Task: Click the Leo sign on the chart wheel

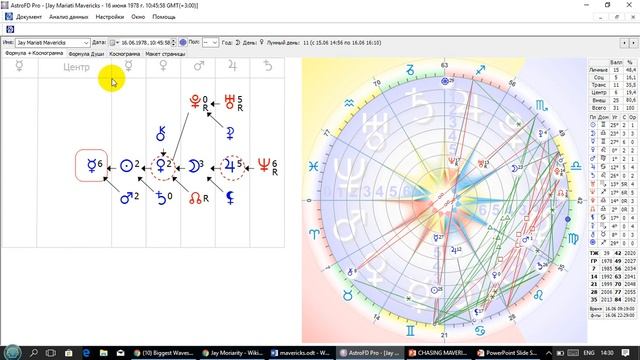Action: (x=538, y=295)
